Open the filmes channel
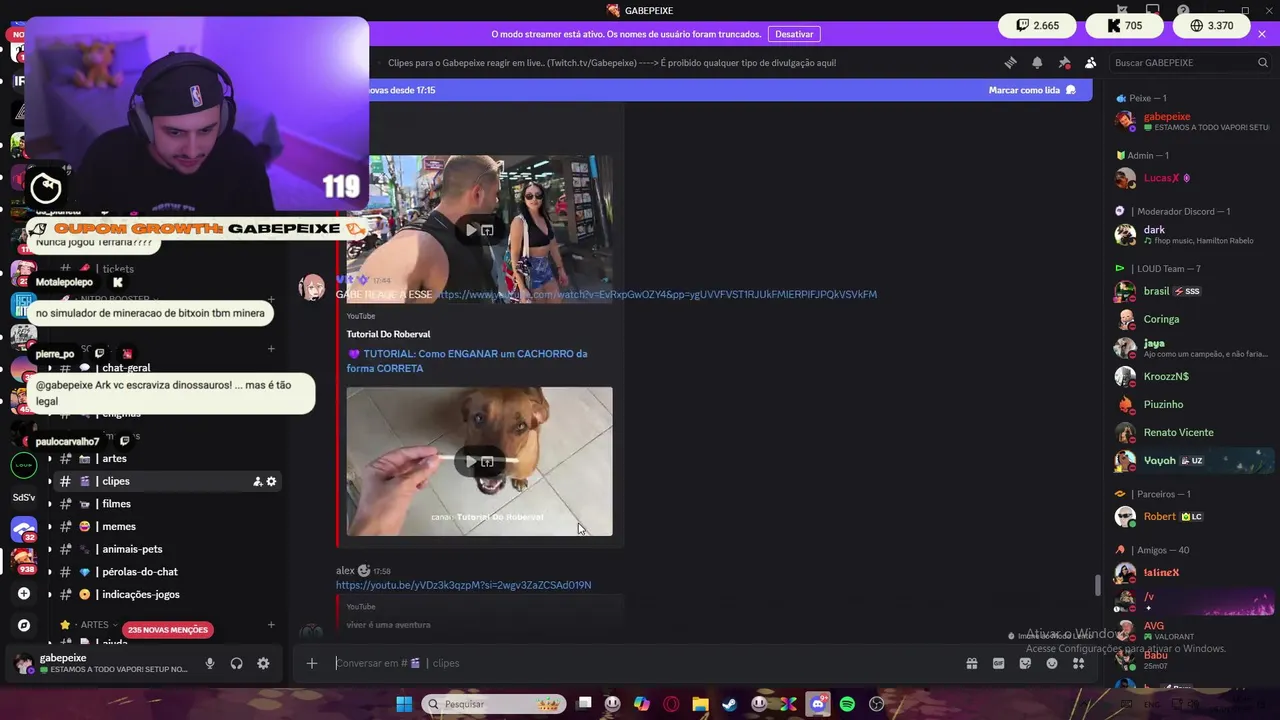1280x720 pixels. click(x=165, y=504)
